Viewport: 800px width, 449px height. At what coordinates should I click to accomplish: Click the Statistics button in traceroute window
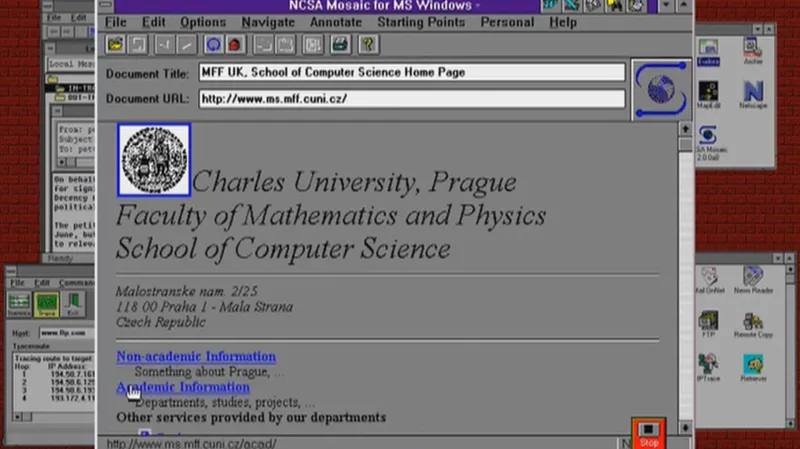coord(19,304)
